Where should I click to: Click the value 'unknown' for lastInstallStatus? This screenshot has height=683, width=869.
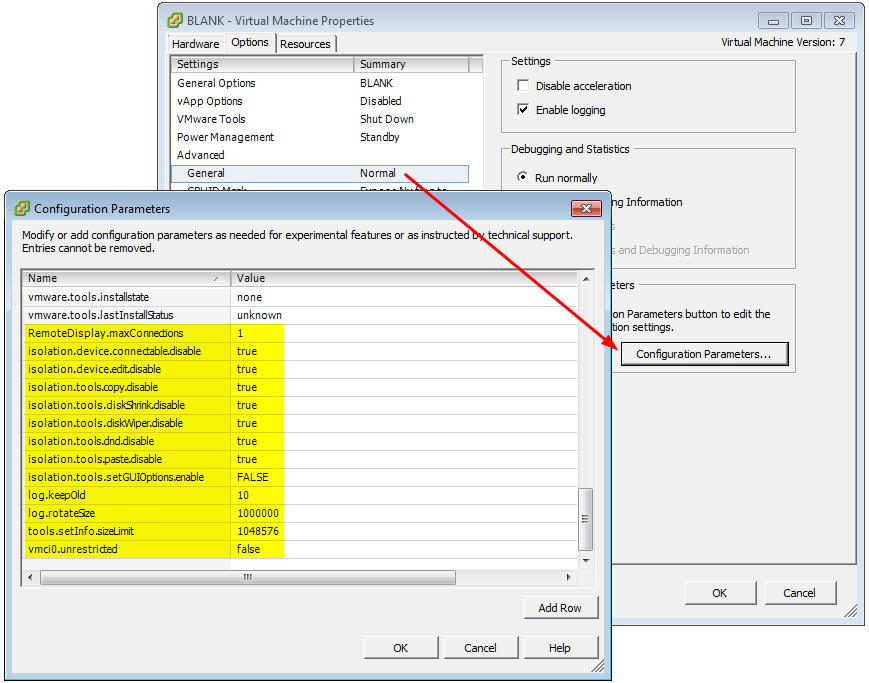259,315
